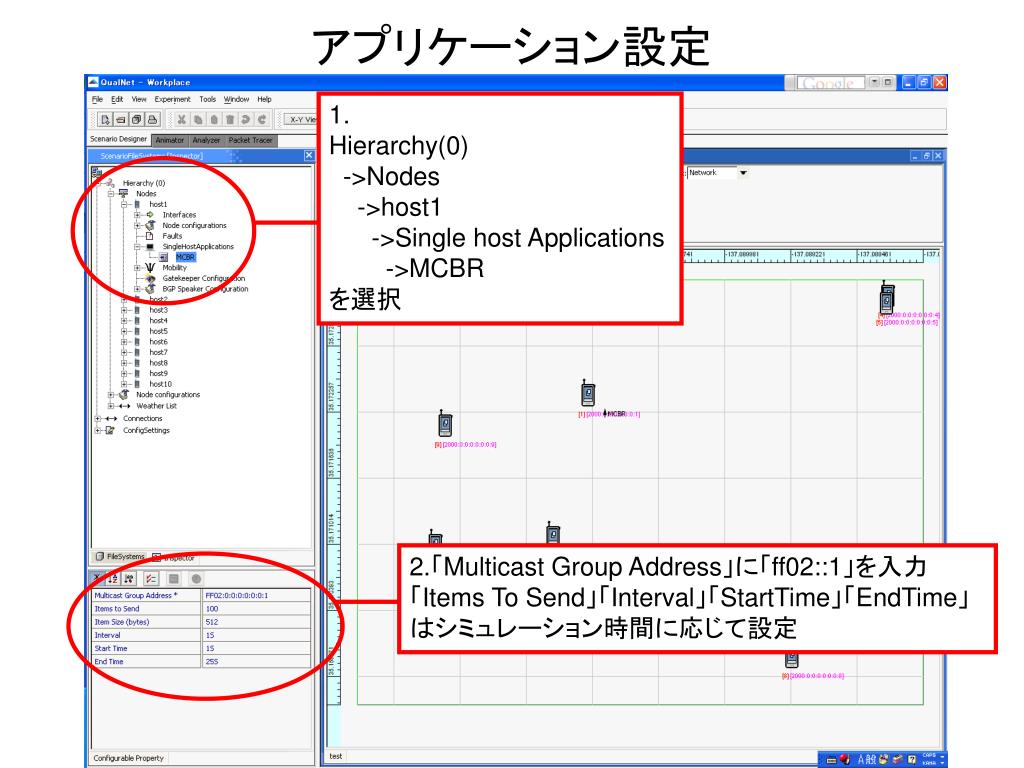Viewport: 1024px width, 768px height.
Task: Select Gatekeeper Configuration tree item
Action: pos(204,278)
